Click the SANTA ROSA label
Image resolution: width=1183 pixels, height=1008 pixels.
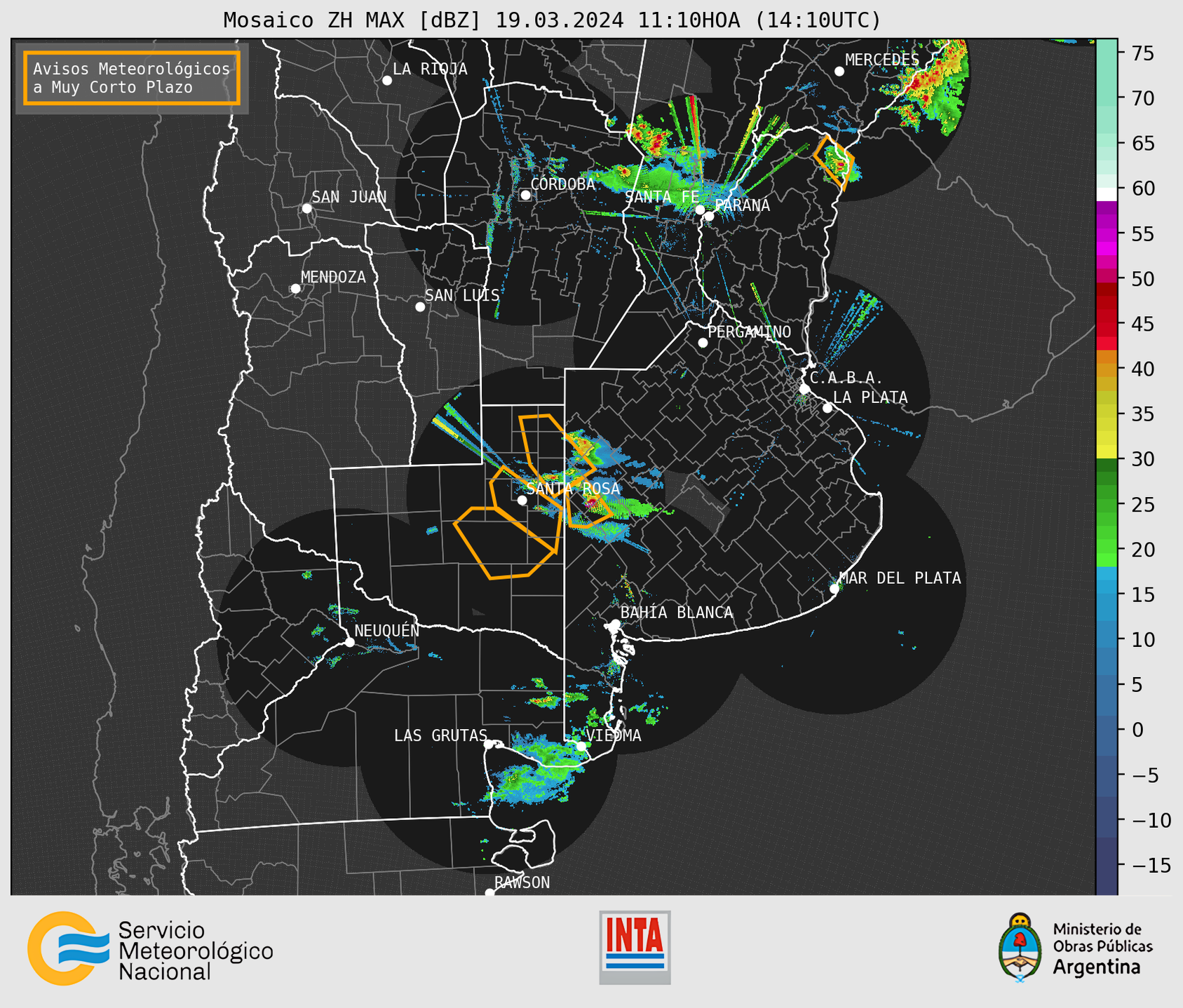coord(573,489)
